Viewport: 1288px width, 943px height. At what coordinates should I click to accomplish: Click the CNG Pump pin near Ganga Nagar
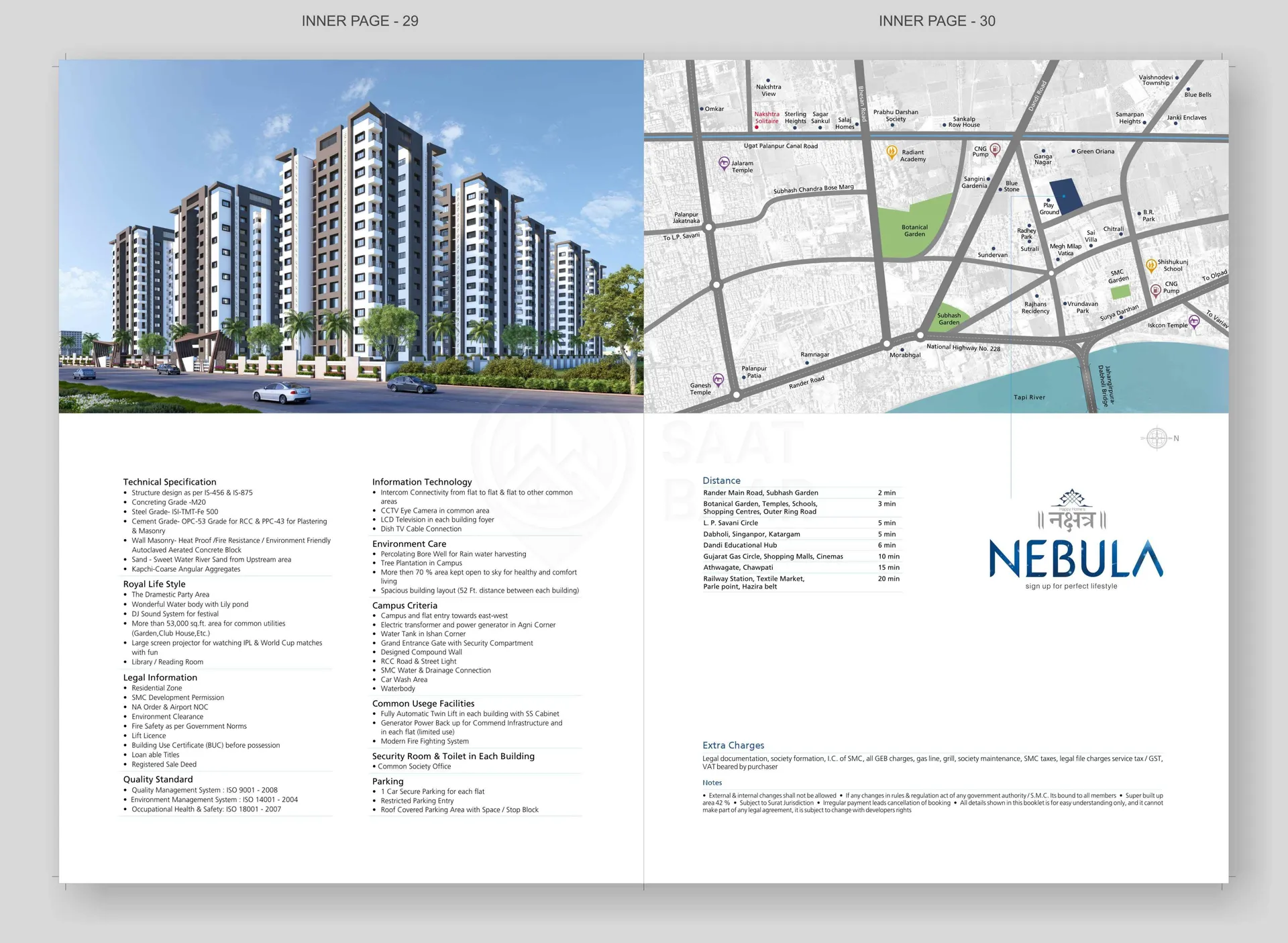click(996, 149)
